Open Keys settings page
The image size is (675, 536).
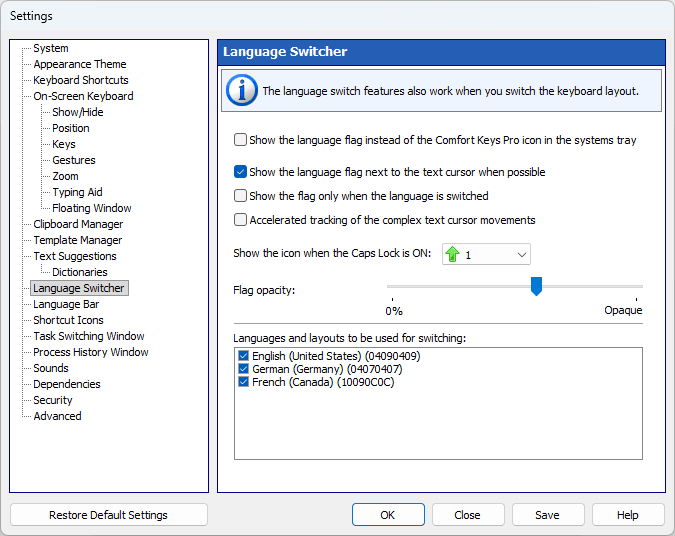tap(64, 144)
